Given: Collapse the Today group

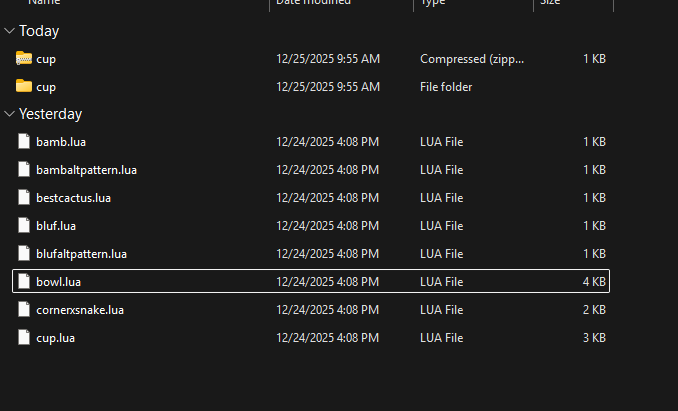Looking at the screenshot, I should [9, 31].
